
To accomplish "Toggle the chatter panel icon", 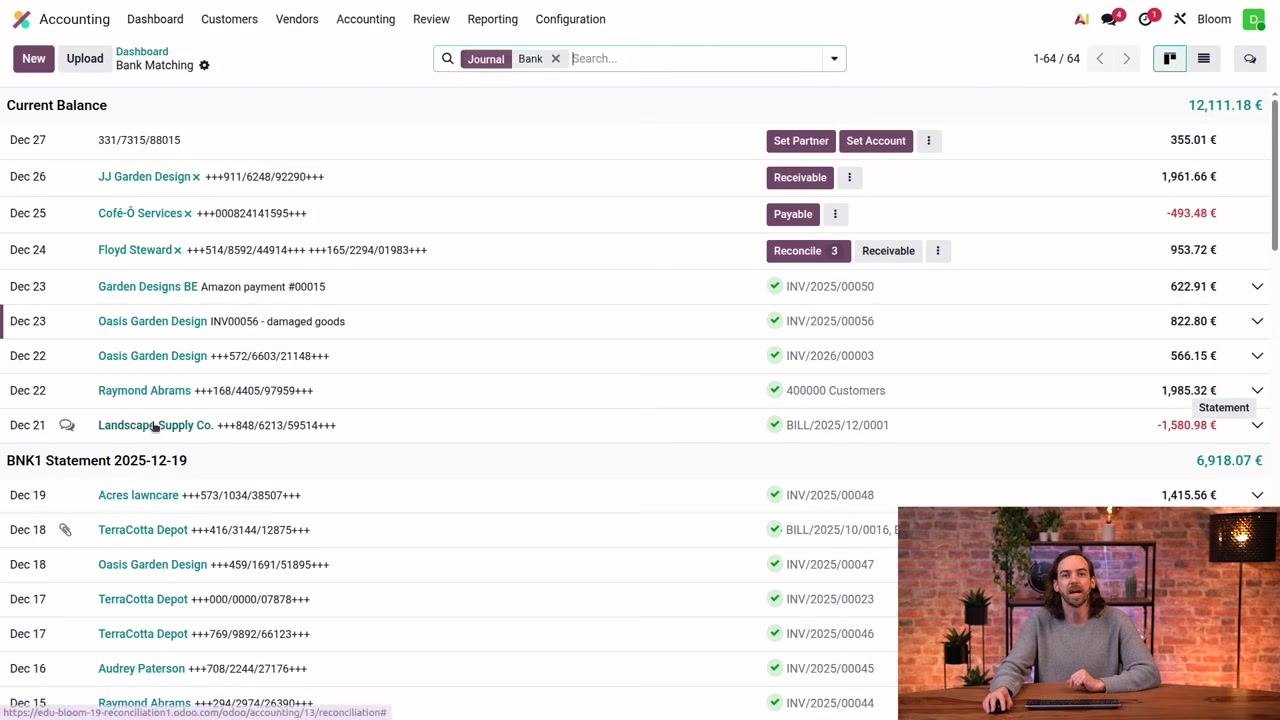I will (x=1250, y=59).
